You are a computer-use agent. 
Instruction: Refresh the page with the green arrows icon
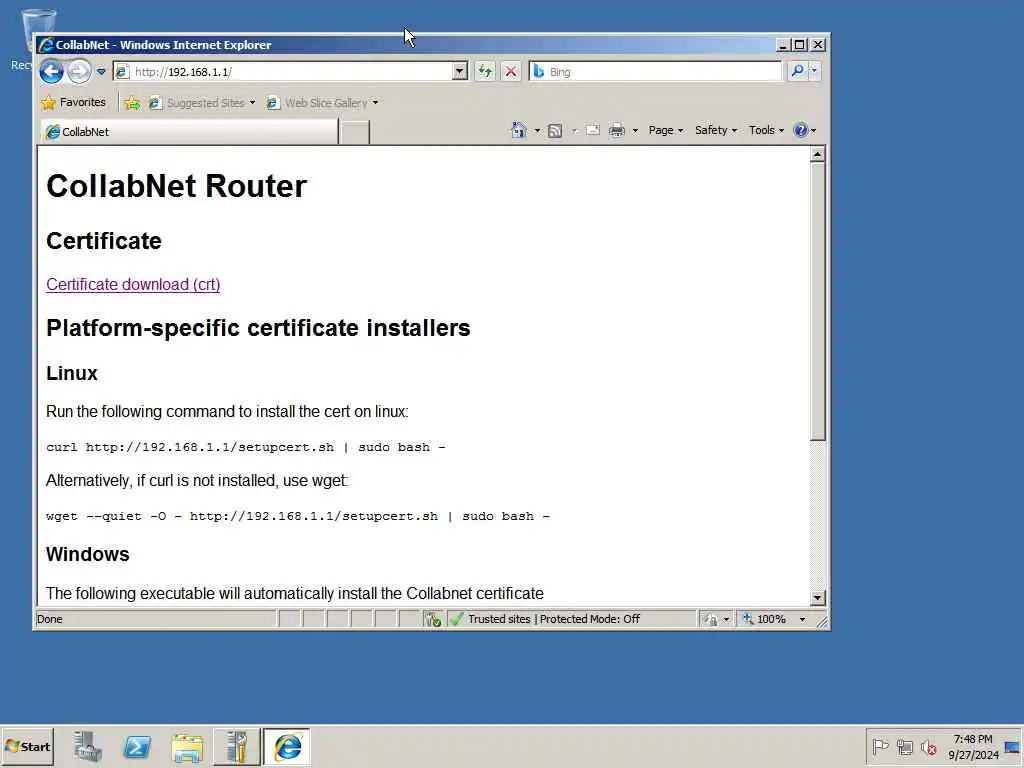[x=485, y=71]
